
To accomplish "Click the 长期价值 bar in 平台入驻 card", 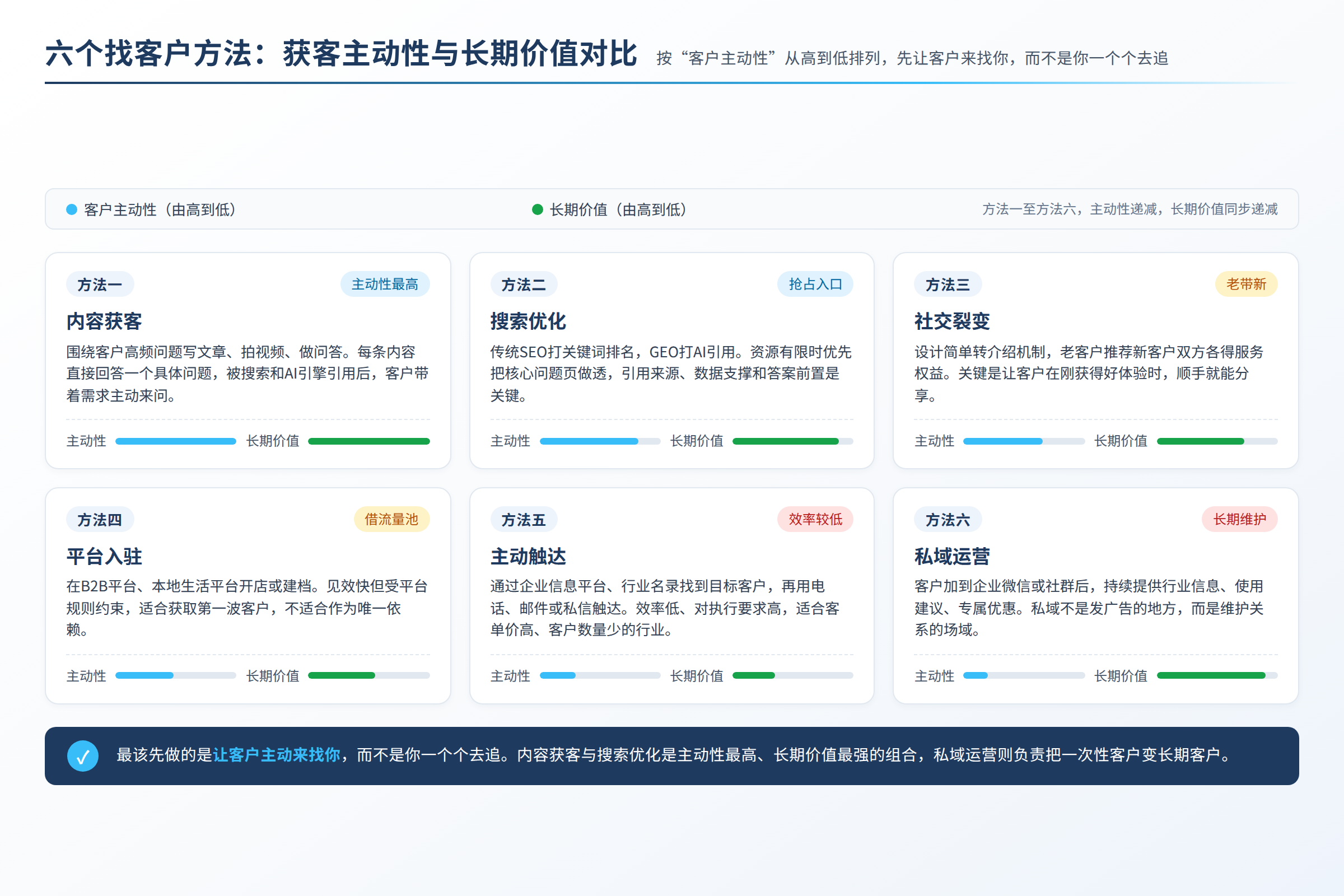I will tap(368, 675).
